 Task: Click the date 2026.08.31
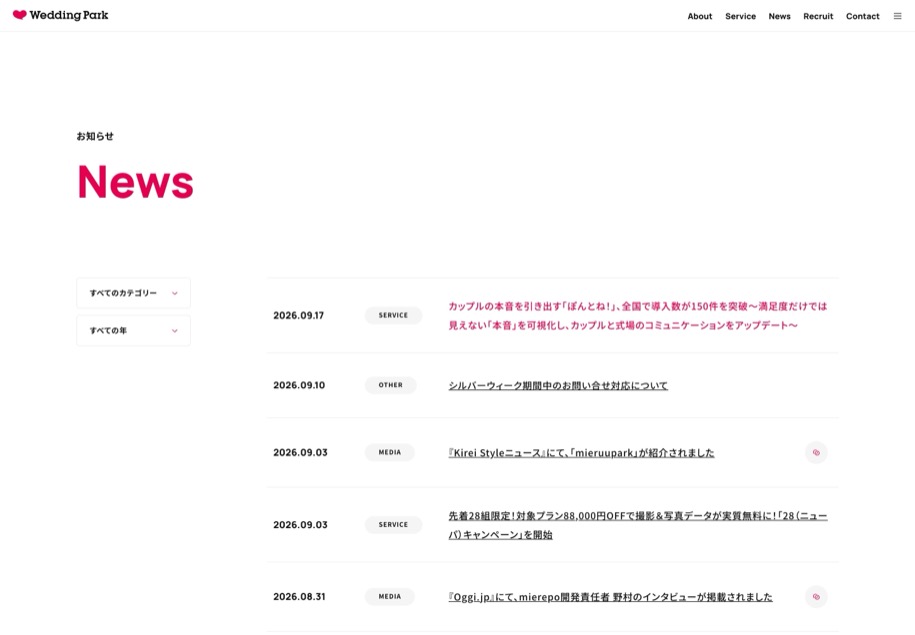click(299, 596)
